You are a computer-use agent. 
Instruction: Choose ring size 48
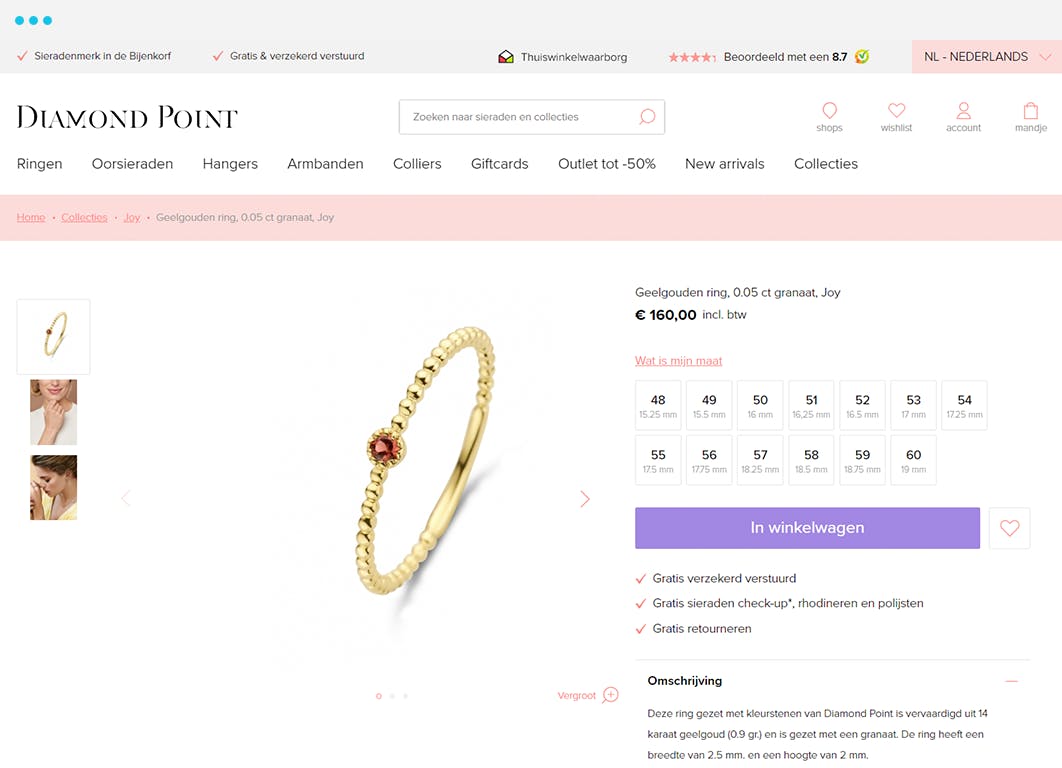coord(658,405)
